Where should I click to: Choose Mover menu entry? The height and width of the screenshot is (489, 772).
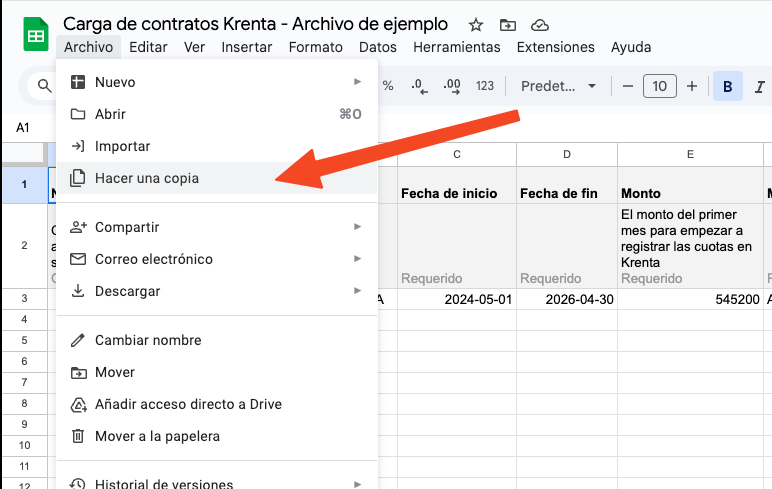pos(217,372)
